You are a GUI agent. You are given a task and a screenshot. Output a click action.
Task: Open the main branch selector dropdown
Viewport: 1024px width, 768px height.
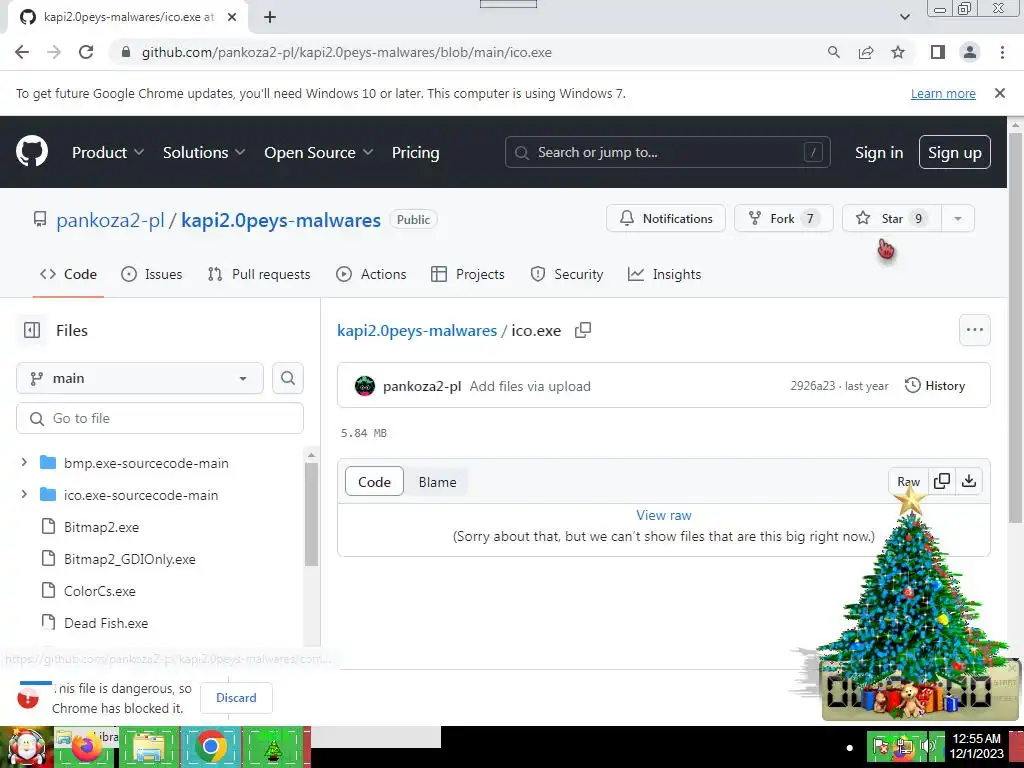[x=140, y=378]
